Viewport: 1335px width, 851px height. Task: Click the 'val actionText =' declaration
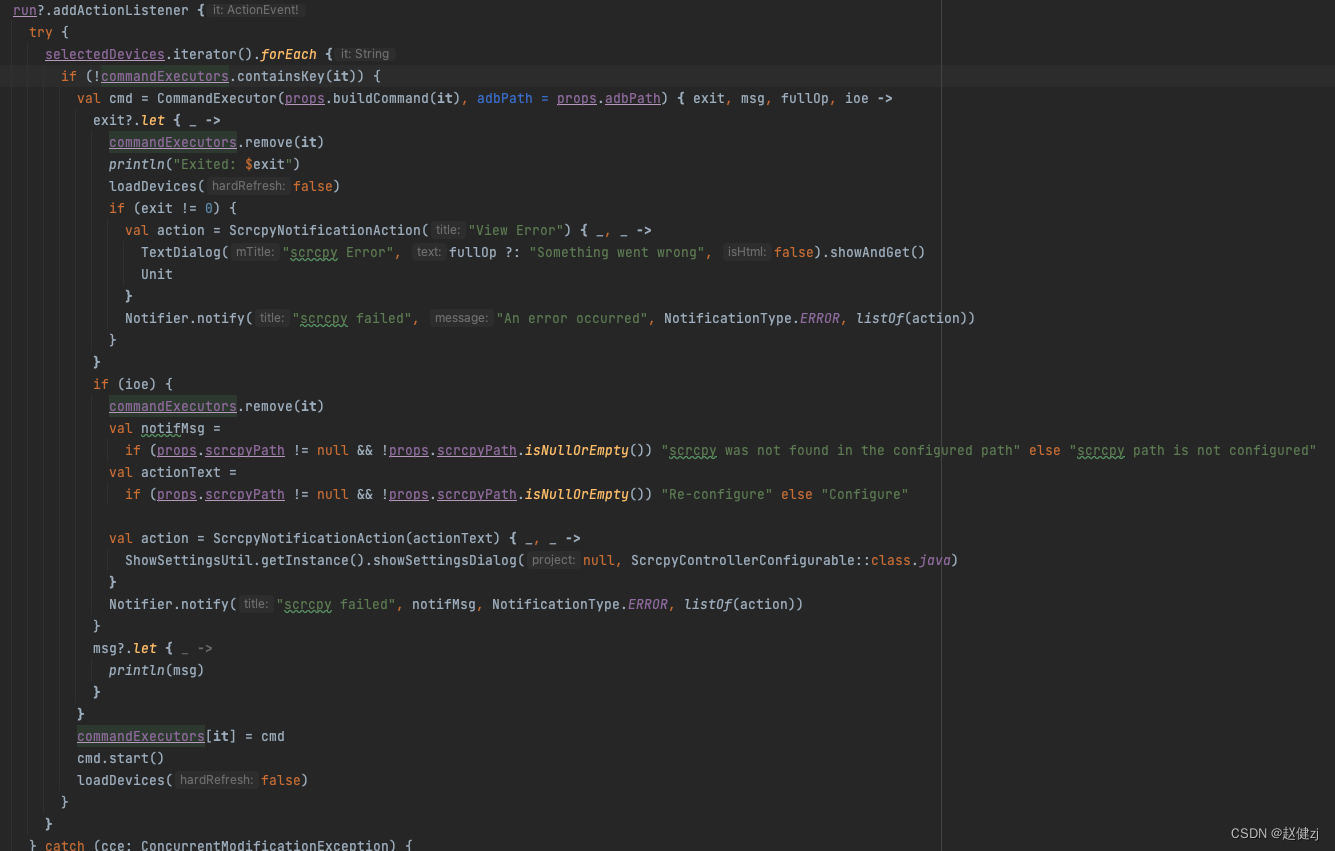click(173, 472)
